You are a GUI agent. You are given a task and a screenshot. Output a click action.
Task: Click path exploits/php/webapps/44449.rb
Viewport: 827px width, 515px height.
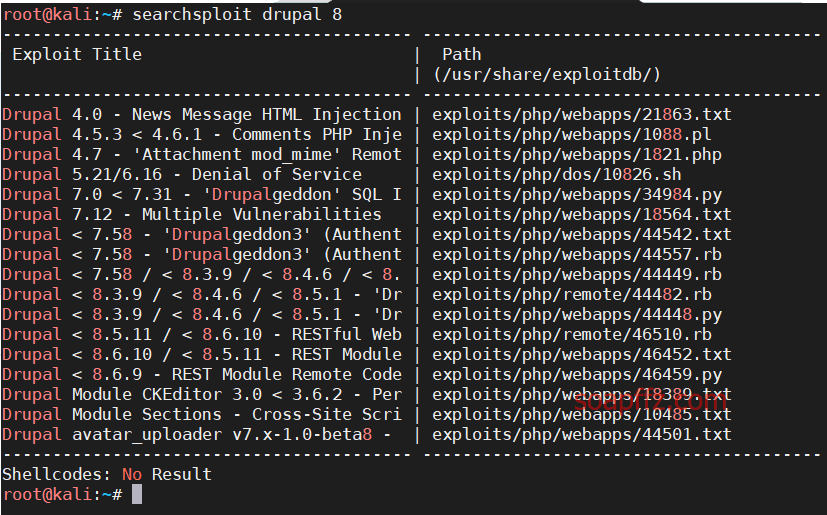point(576,275)
